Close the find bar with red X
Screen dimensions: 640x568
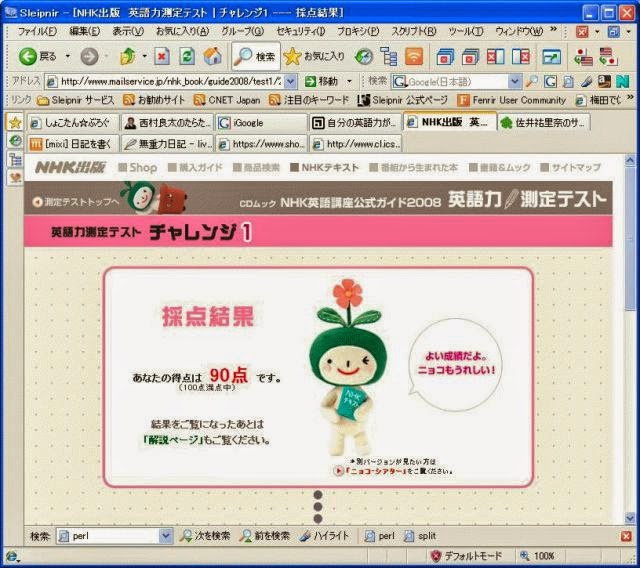[x=626, y=536]
